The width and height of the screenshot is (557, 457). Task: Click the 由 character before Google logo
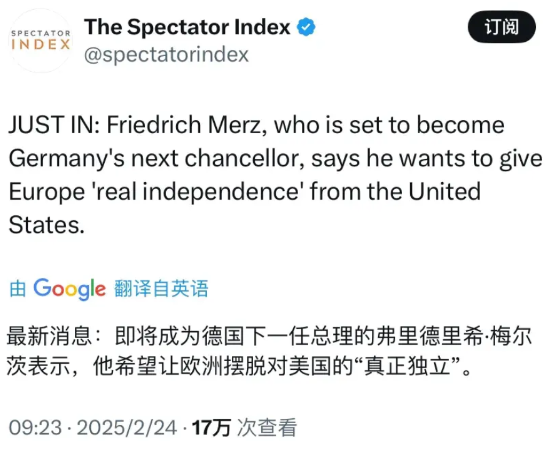[17, 288]
